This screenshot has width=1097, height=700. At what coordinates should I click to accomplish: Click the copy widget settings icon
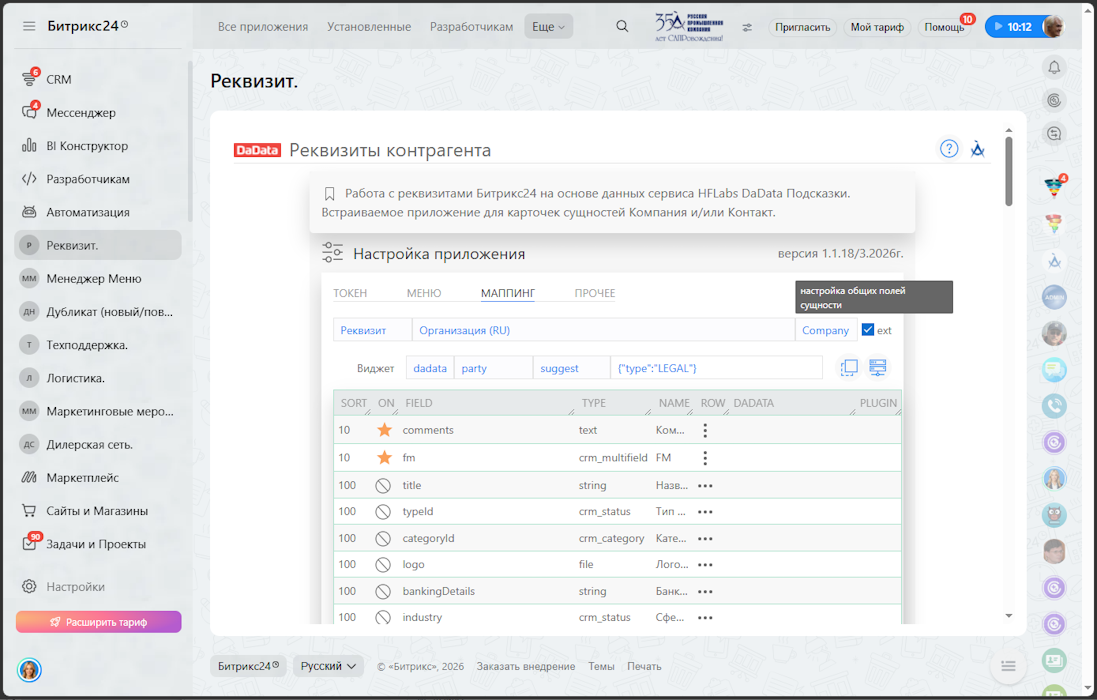click(849, 368)
